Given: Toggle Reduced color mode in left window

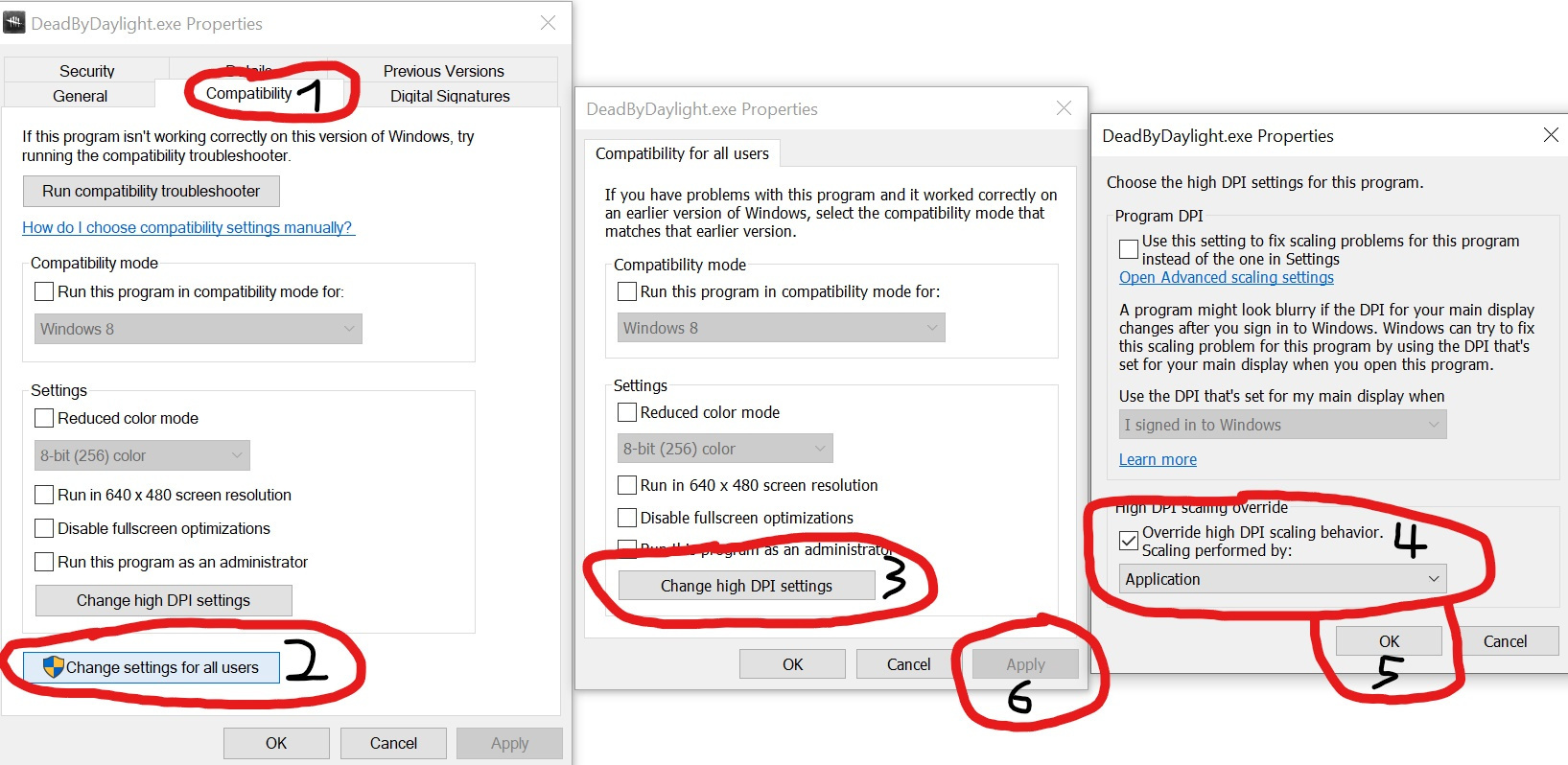Looking at the screenshot, I should [44, 418].
